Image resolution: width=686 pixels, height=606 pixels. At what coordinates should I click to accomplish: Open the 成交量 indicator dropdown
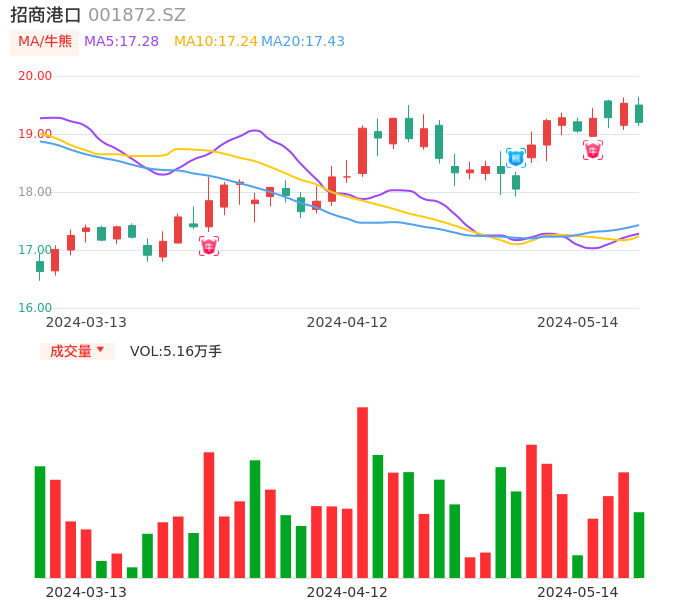coord(77,351)
